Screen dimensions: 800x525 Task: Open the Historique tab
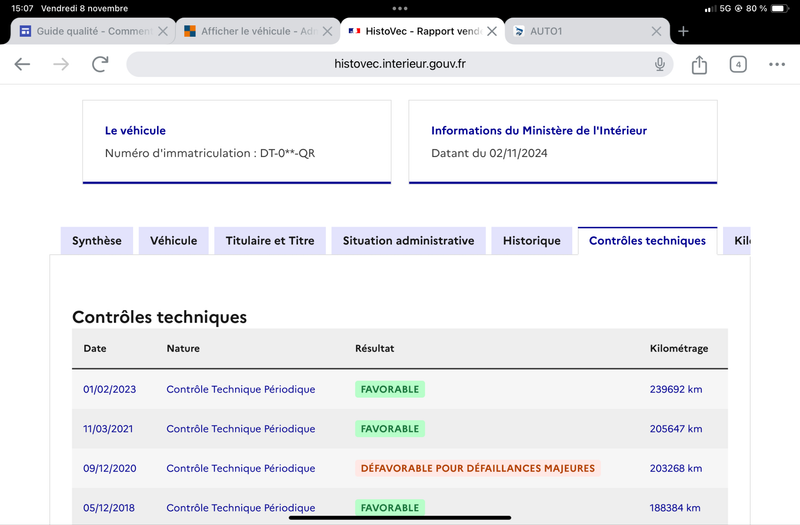click(x=532, y=241)
